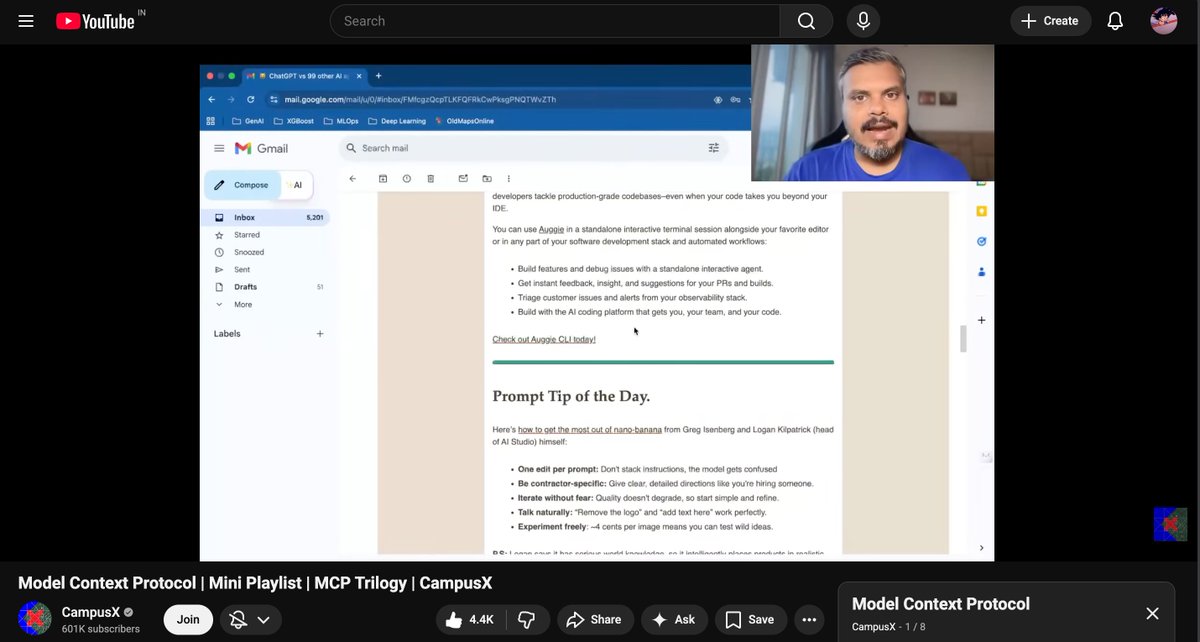
Task: Open the YouTube notifications bell
Action: click(x=1115, y=21)
